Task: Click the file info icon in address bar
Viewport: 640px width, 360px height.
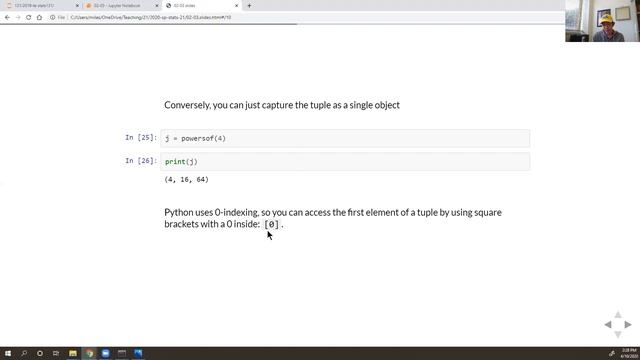Action: [x=53, y=18]
